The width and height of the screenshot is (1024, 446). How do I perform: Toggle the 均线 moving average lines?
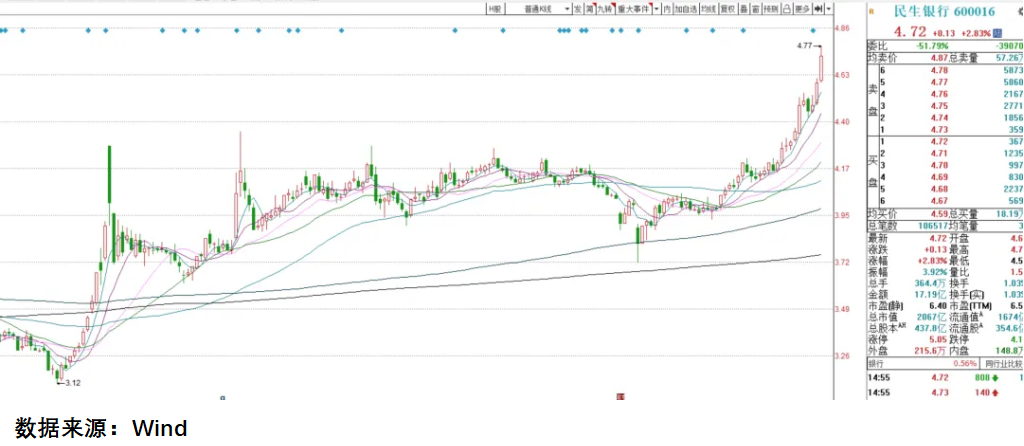[709, 9]
